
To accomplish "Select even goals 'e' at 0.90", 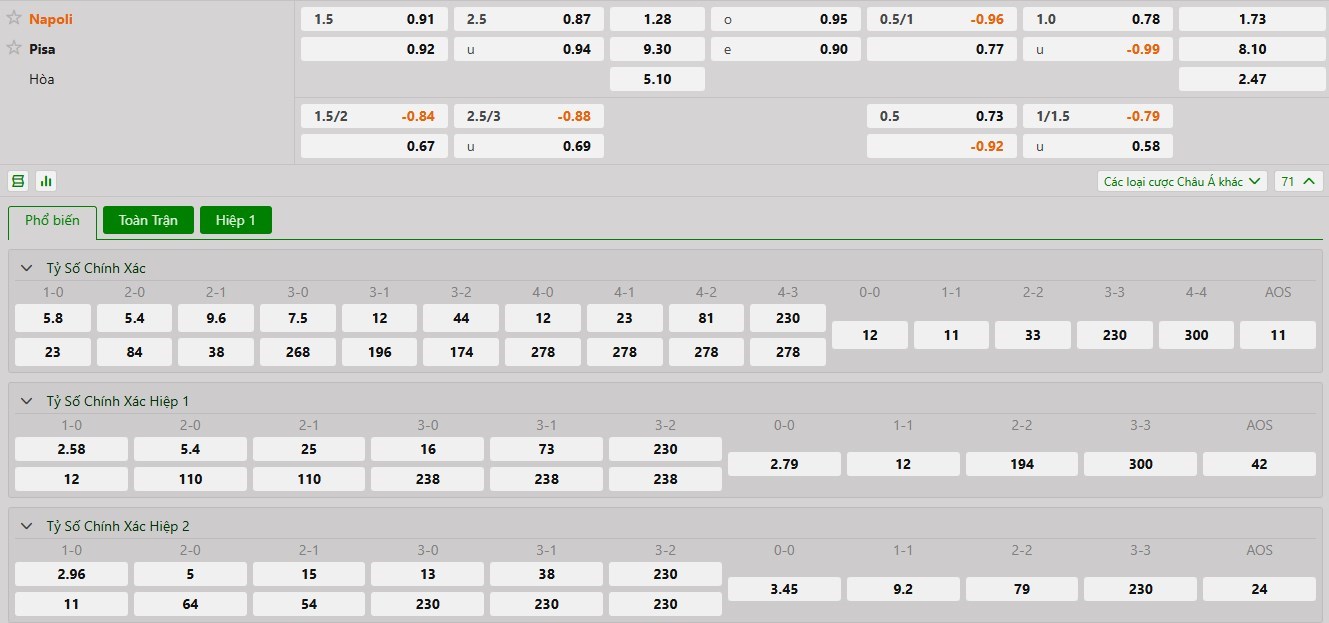I will click(x=786, y=49).
